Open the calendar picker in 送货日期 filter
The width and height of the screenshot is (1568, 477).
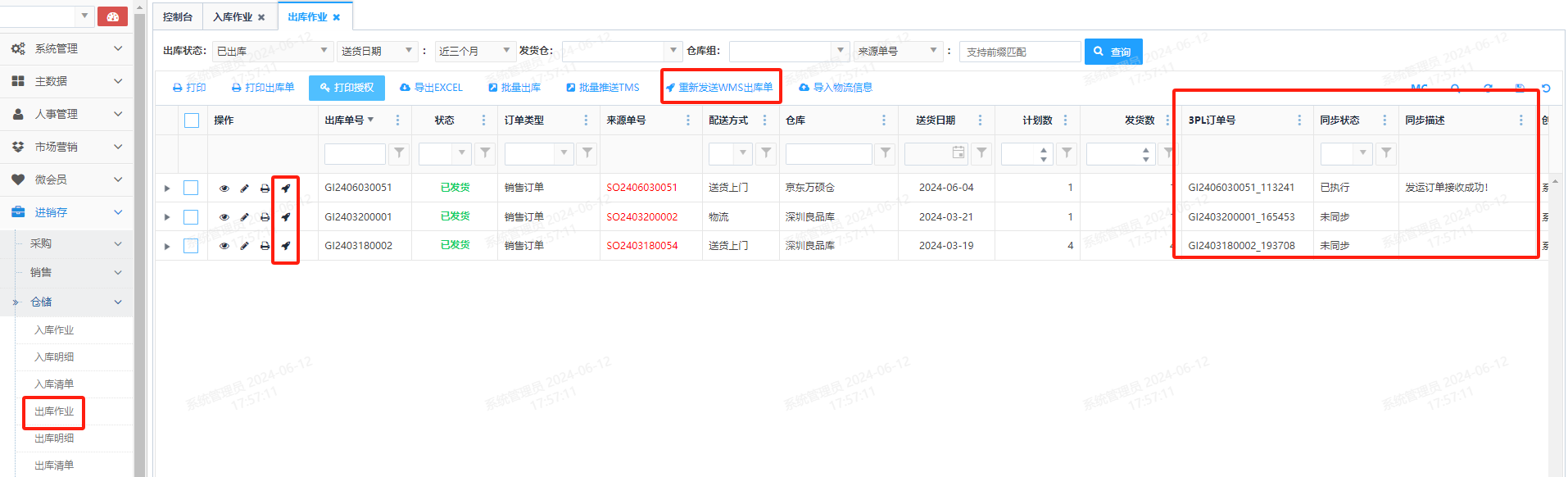coord(958,153)
